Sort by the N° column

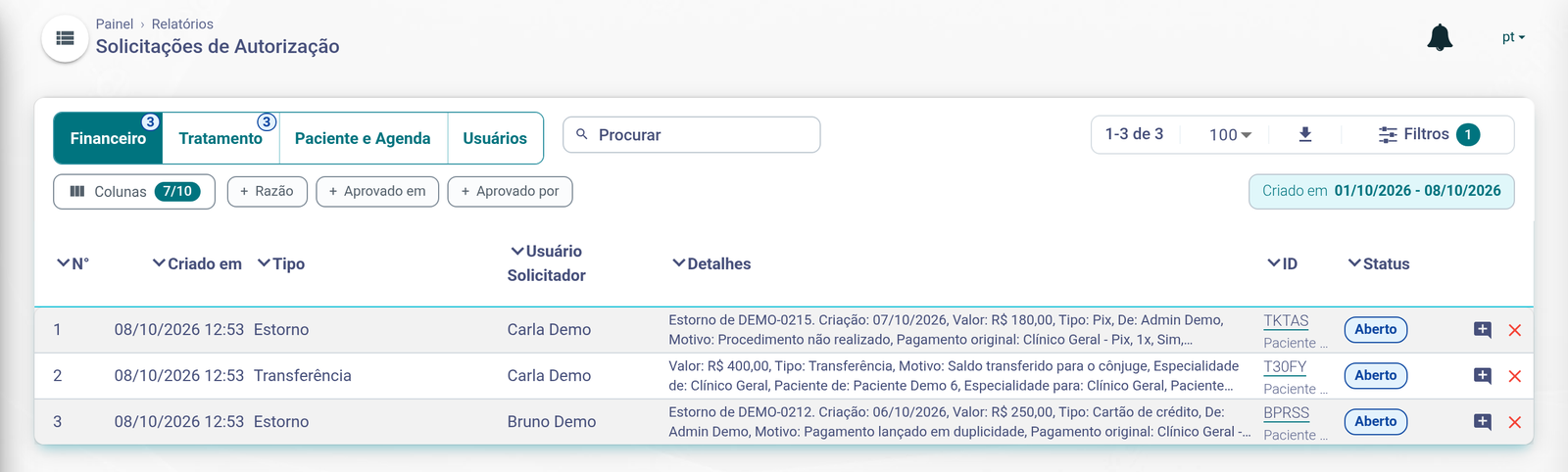pyautogui.click(x=73, y=263)
